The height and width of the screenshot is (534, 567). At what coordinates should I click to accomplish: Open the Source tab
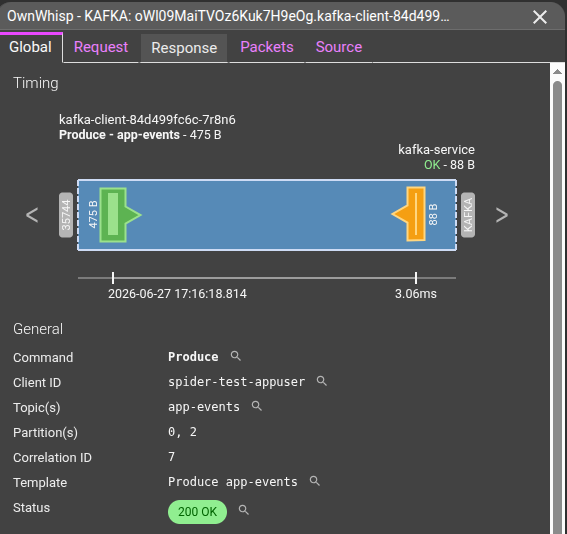click(x=339, y=47)
